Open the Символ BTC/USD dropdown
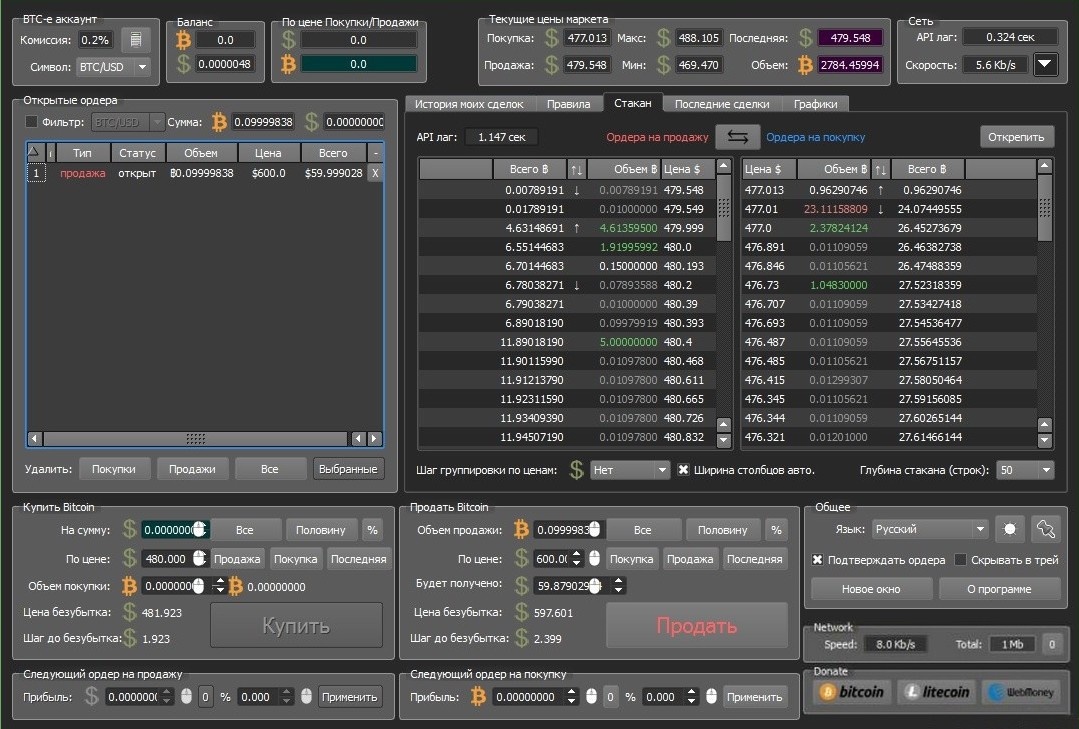 tap(113, 67)
